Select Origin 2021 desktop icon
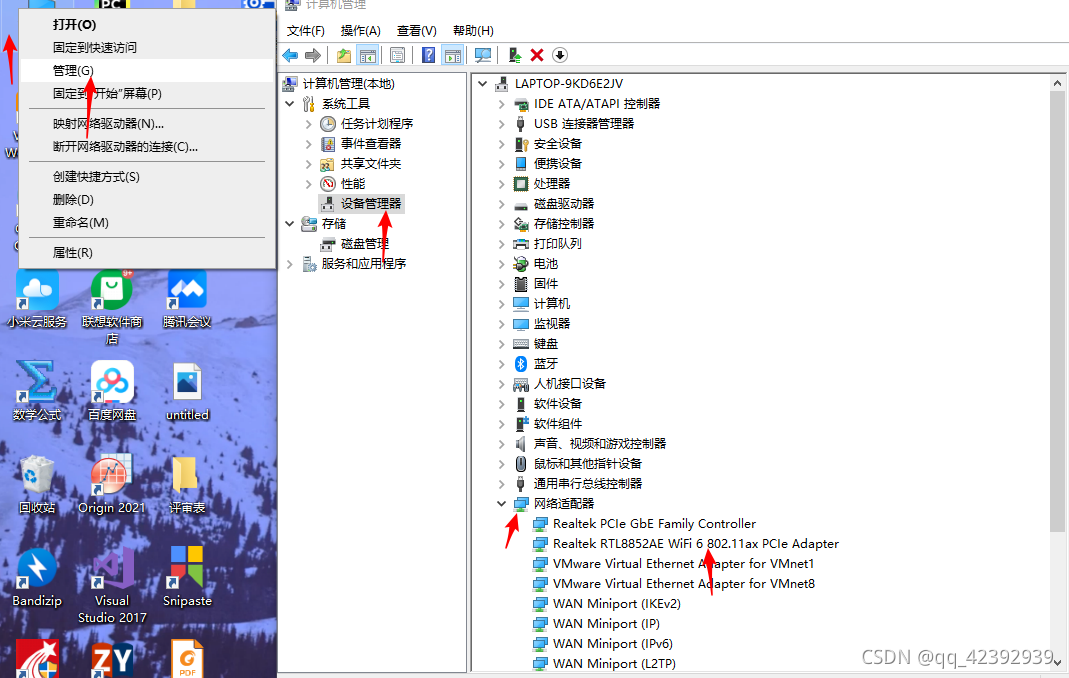The height and width of the screenshot is (678, 1069). (x=112, y=486)
